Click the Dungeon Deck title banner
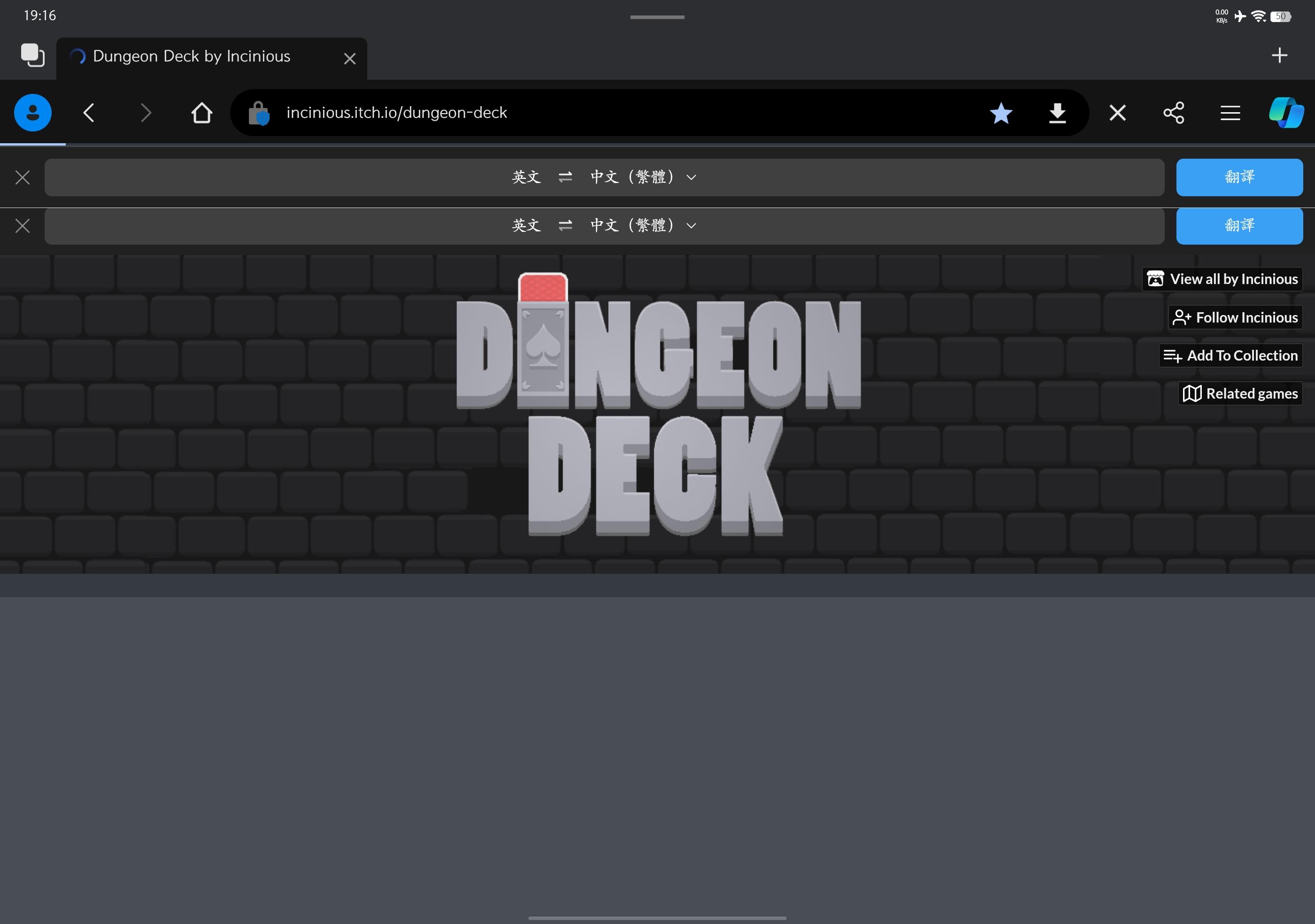 (657, 404)
